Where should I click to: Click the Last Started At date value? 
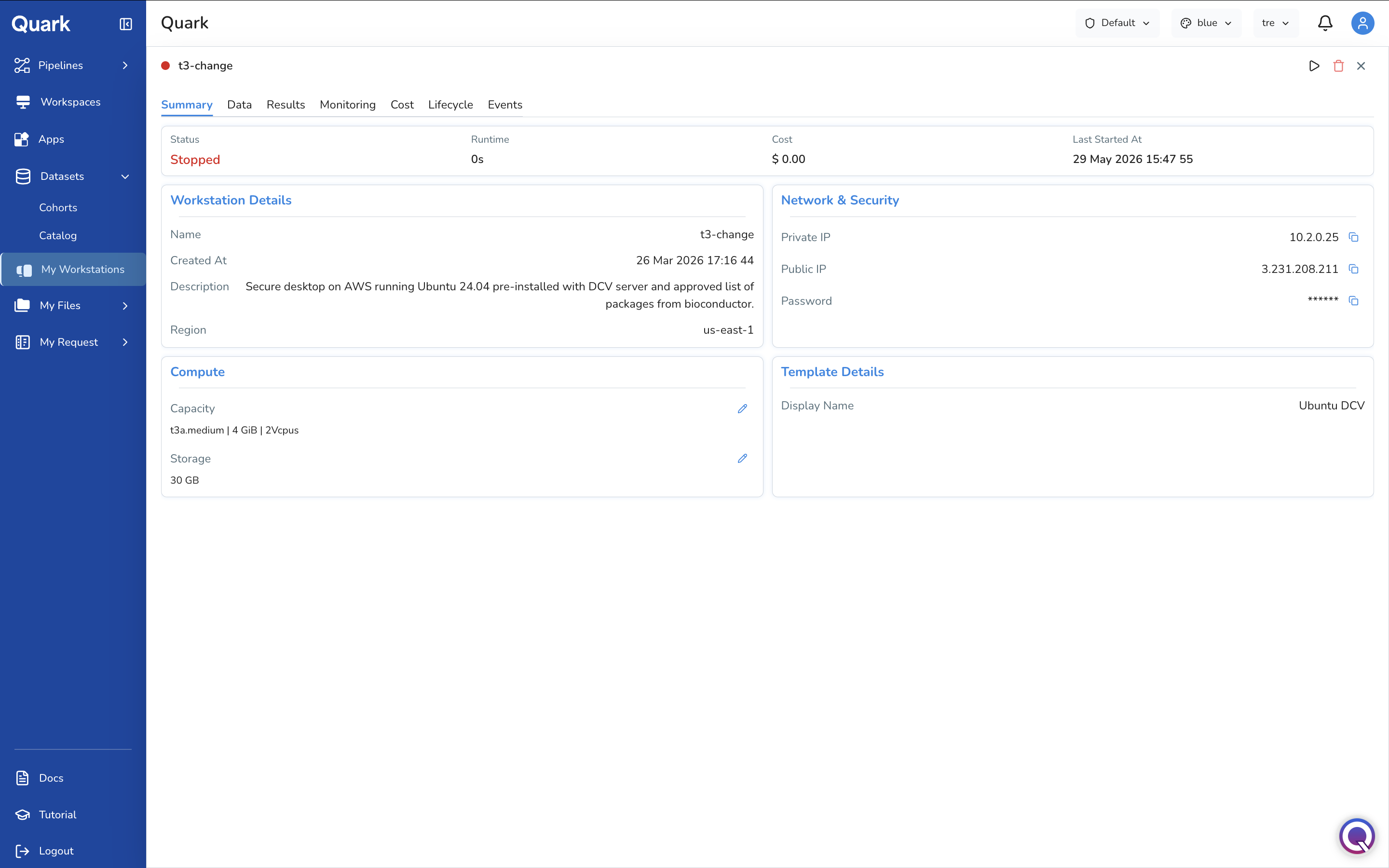click(x=1132, y=159)
